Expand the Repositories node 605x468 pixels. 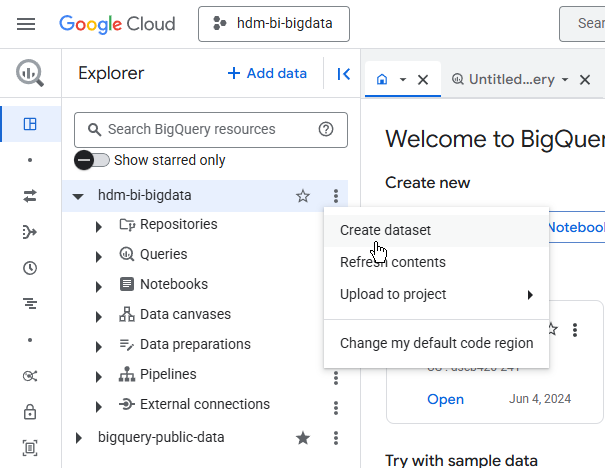(99, 226)
